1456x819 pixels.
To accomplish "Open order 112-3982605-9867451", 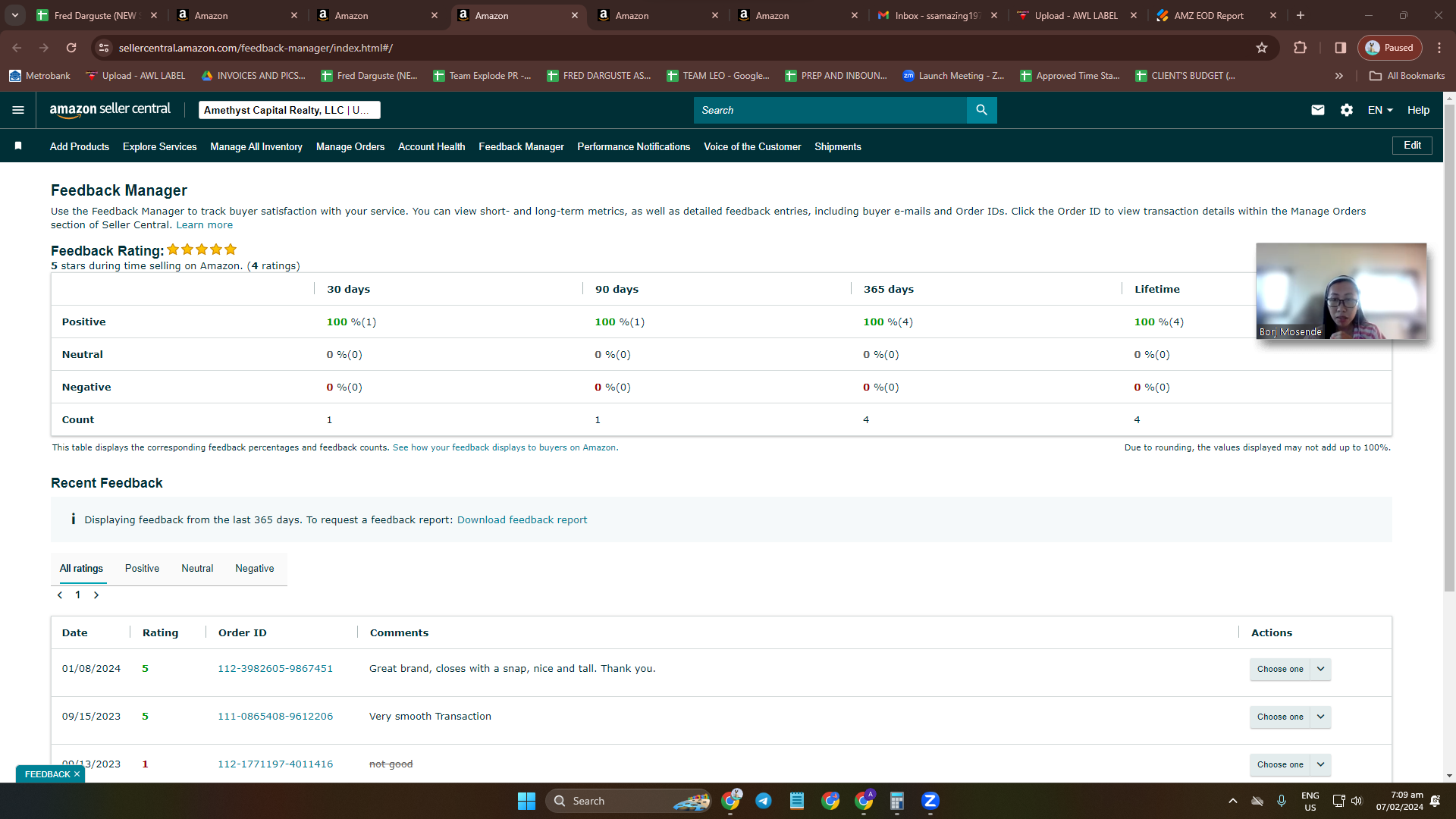I will (x=275, y=669).
